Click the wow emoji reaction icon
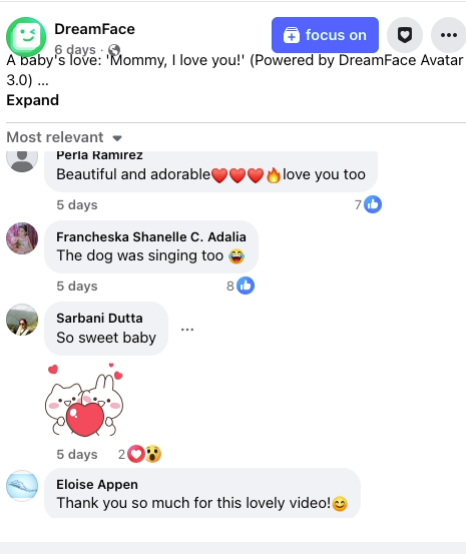This screenshot has width=466, height=554. click(153, 454)
